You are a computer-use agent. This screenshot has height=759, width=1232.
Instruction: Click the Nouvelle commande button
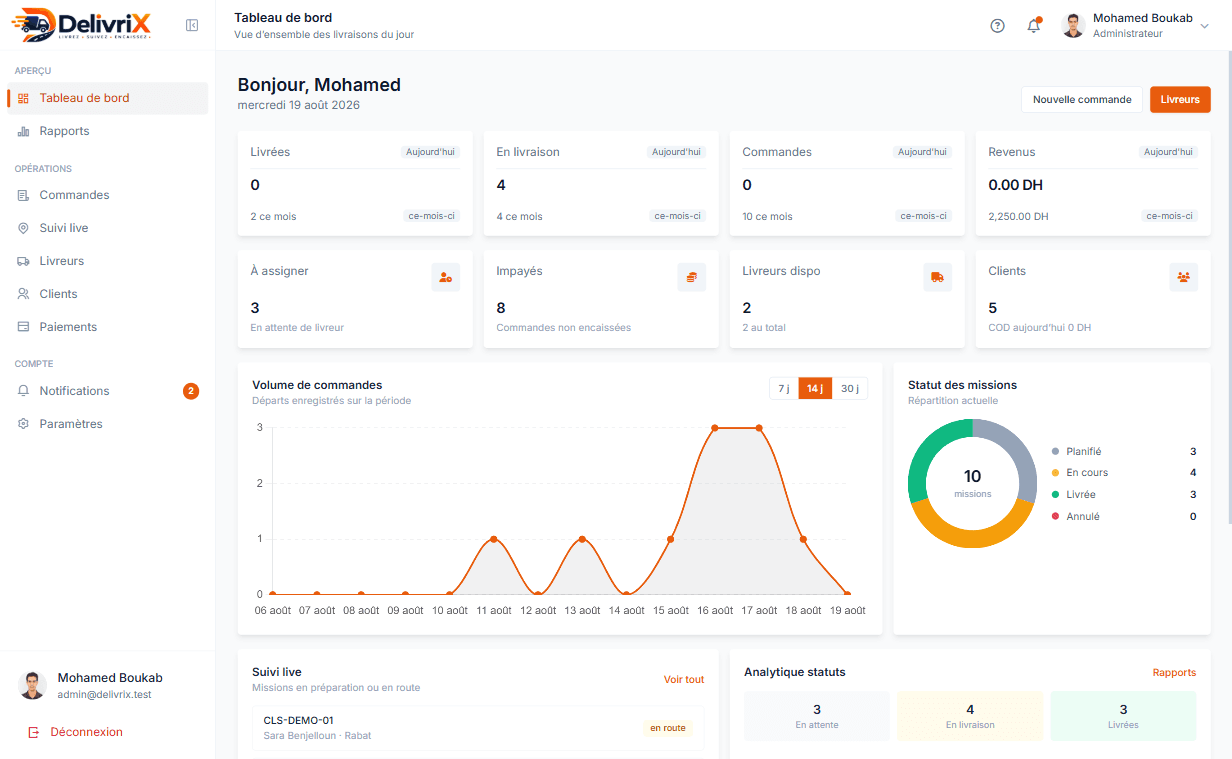click(x=1082, y=99)
